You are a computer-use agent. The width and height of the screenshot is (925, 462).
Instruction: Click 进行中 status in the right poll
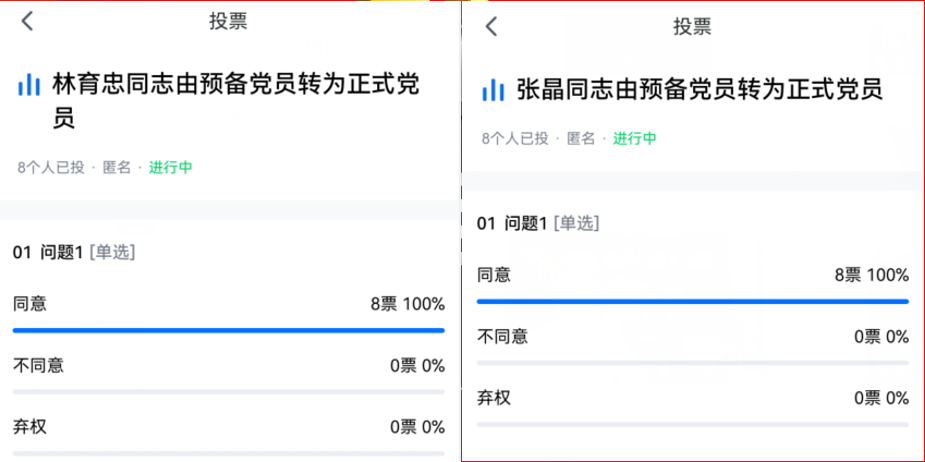(x=635, y=139)
